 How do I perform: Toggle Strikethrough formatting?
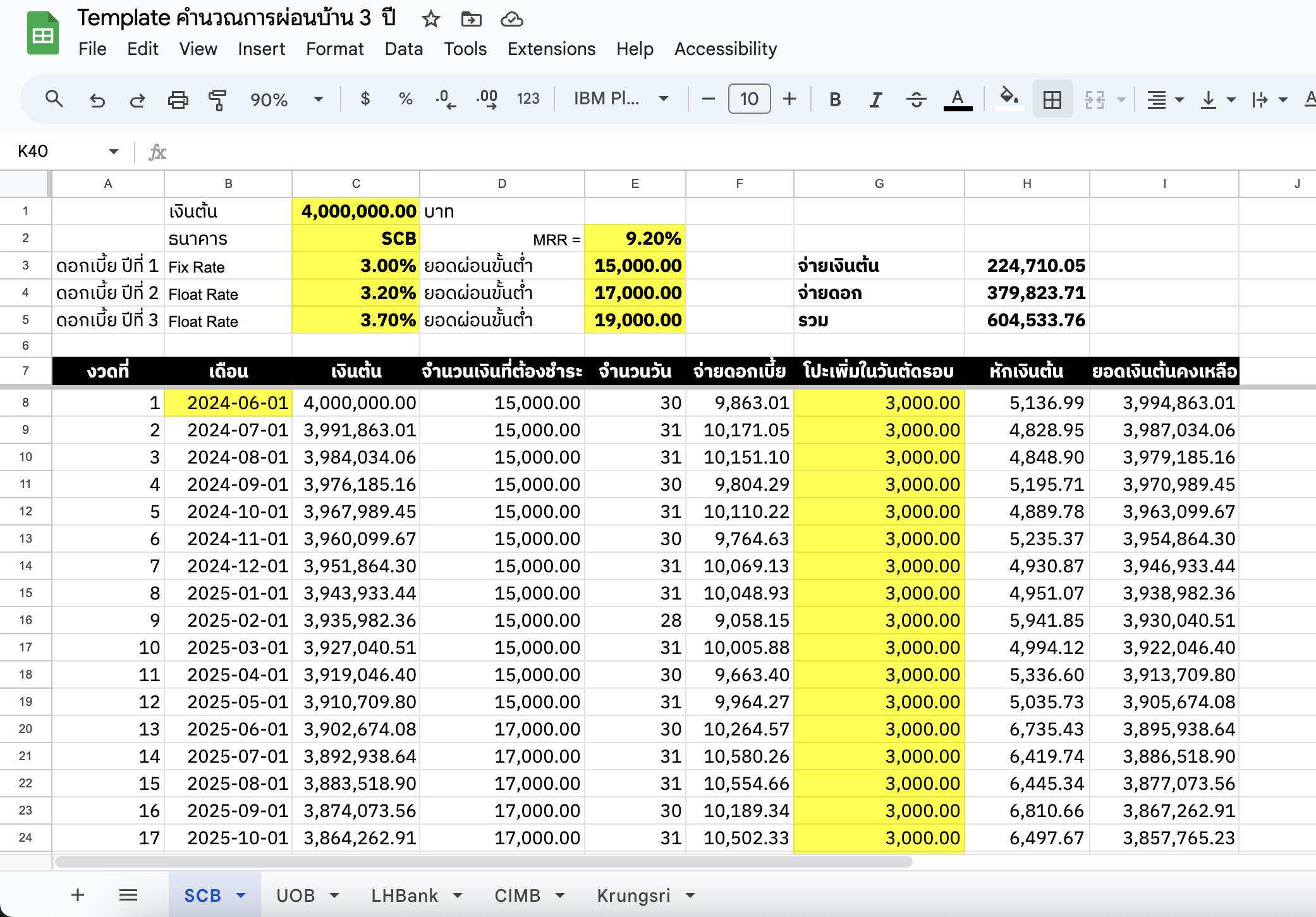(x=916, y=99)
